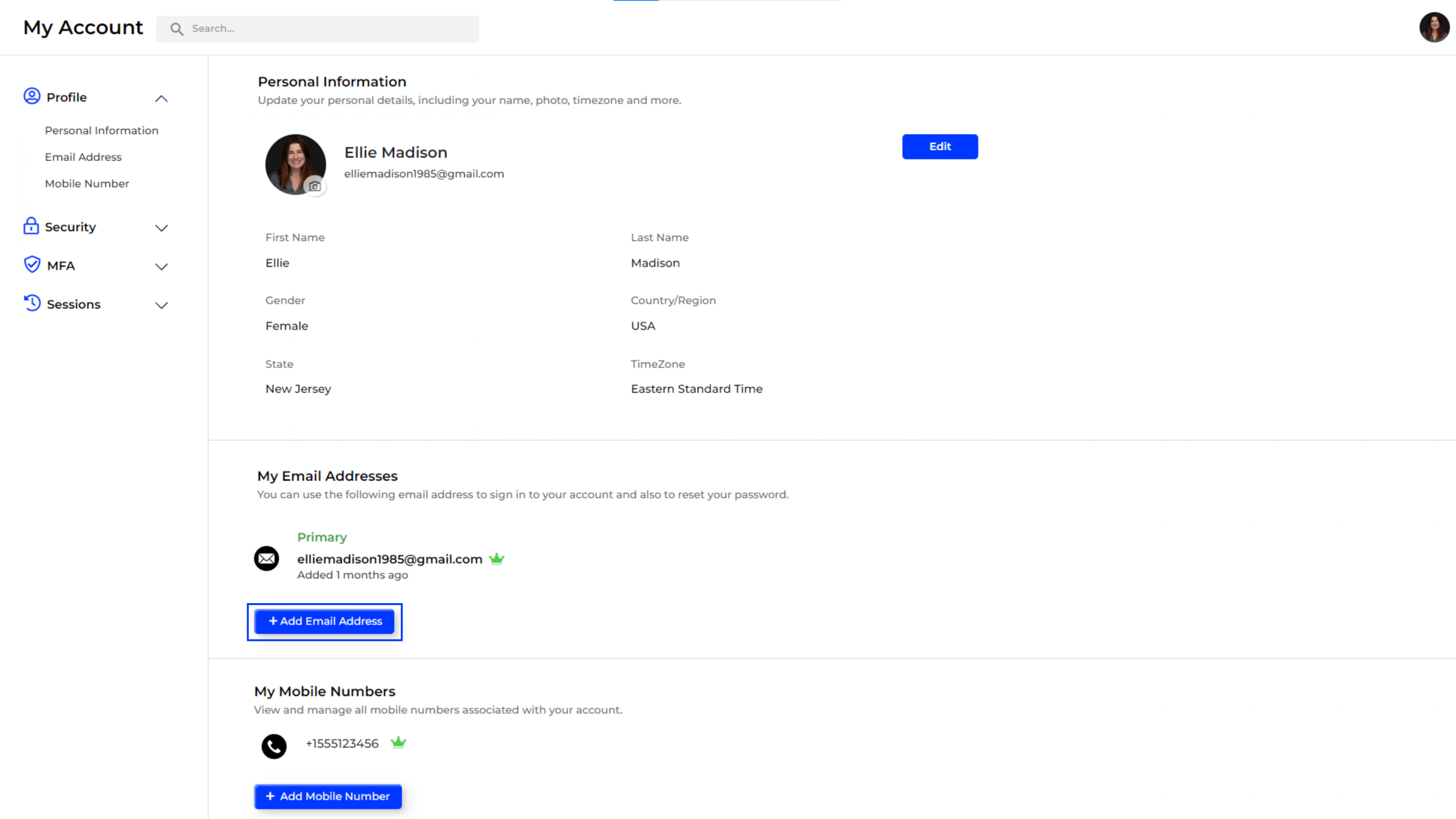This screenshot has width=1456, height=819.
Task: Select the Sessions menu label
Action: point(73,304)
